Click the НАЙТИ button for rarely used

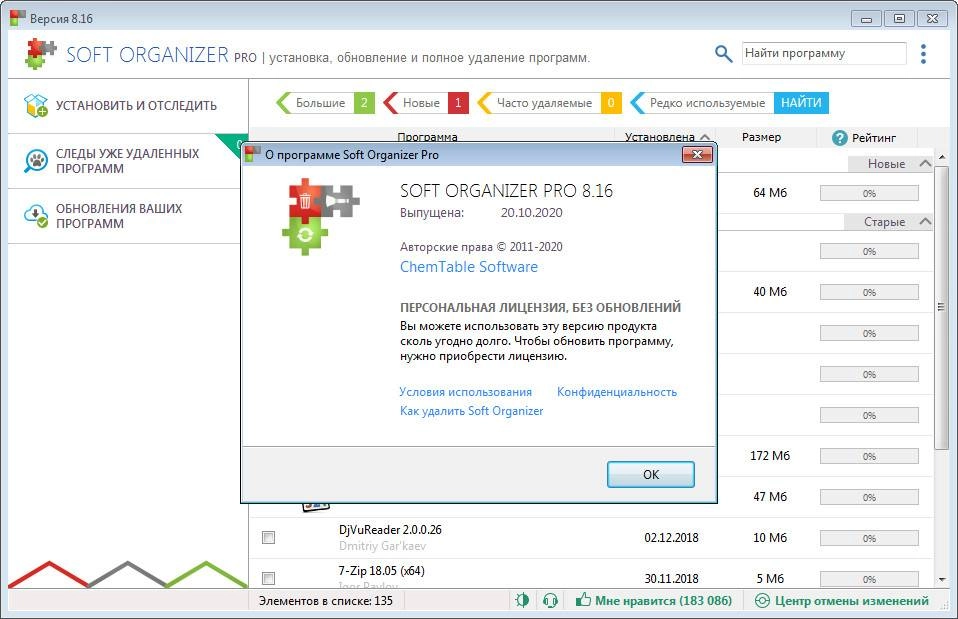801,103
